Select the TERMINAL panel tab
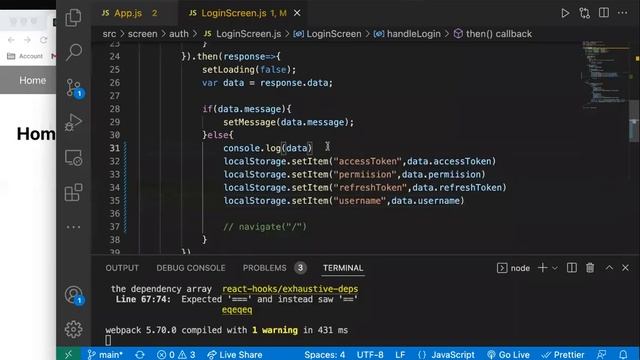The image size is (640, 360). click(343, 268)
